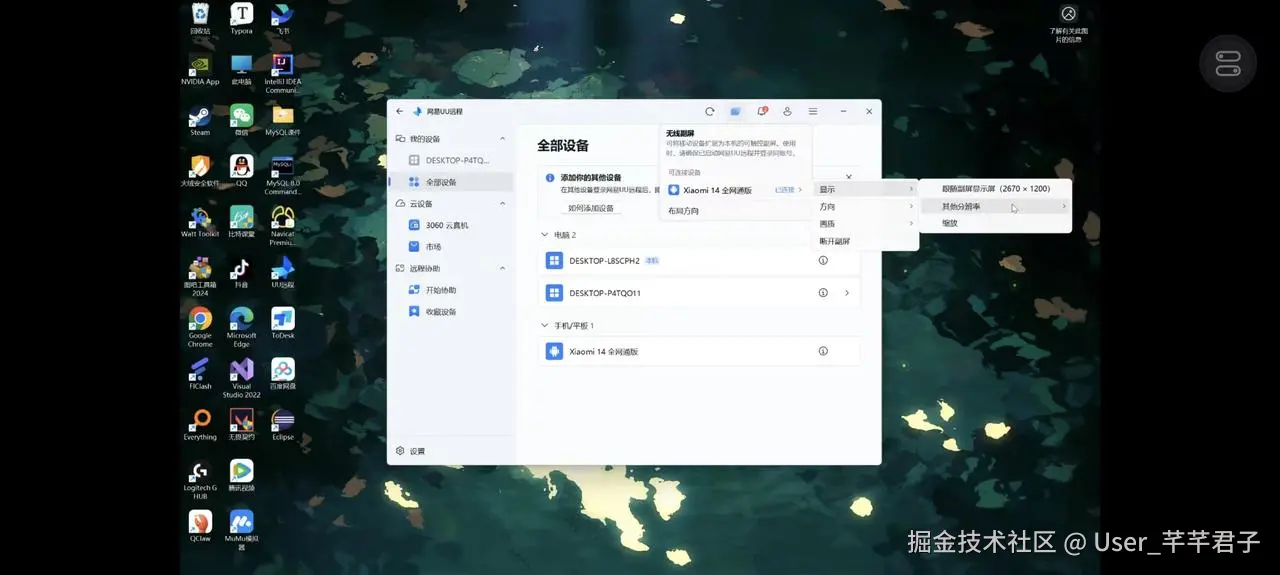
Task: Open info for DESKTOP-P4TQO11
Action: click(823, 293)
